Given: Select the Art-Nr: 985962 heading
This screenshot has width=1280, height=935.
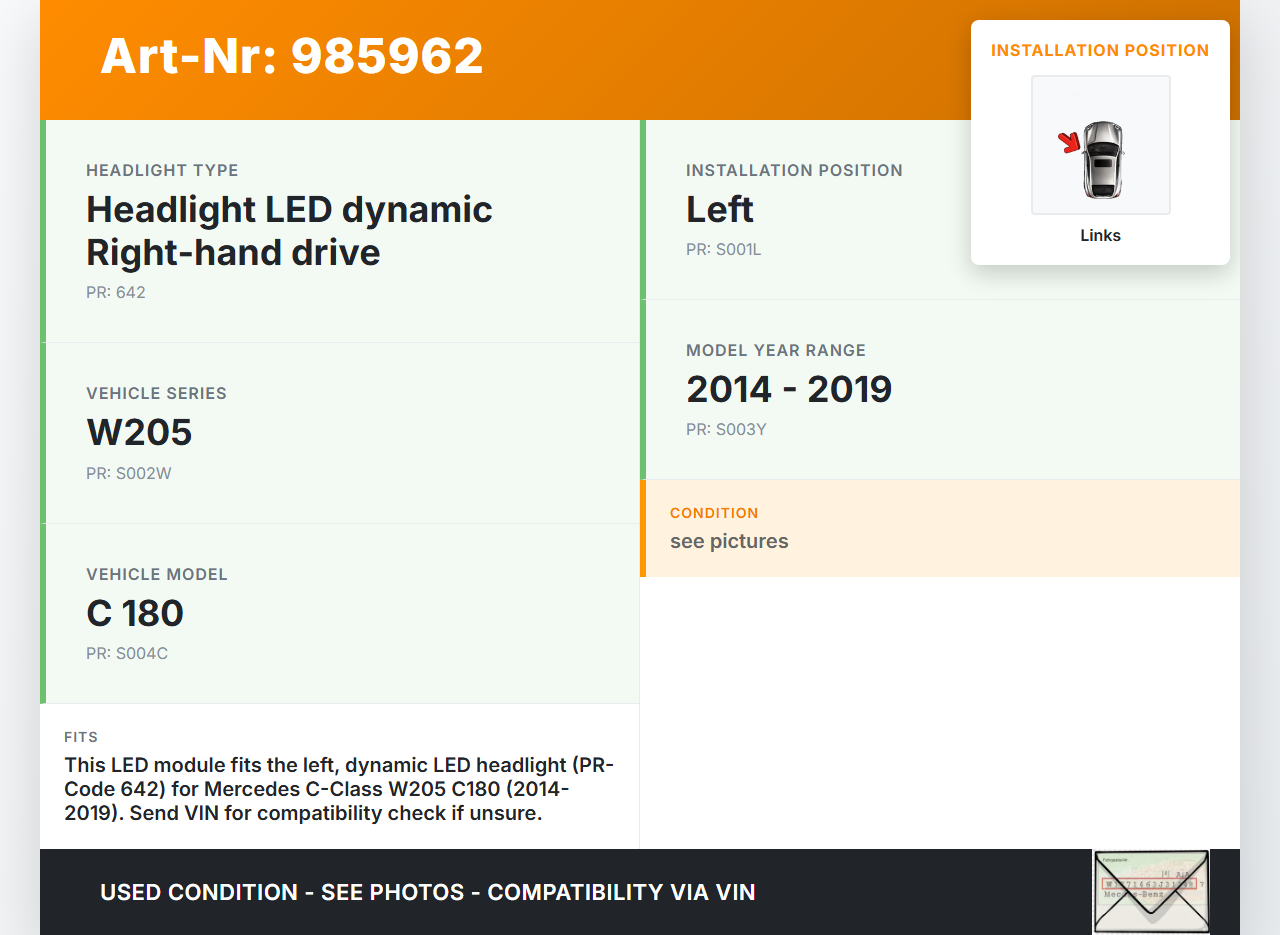Looking at the screenshot, I should [292, 56].
